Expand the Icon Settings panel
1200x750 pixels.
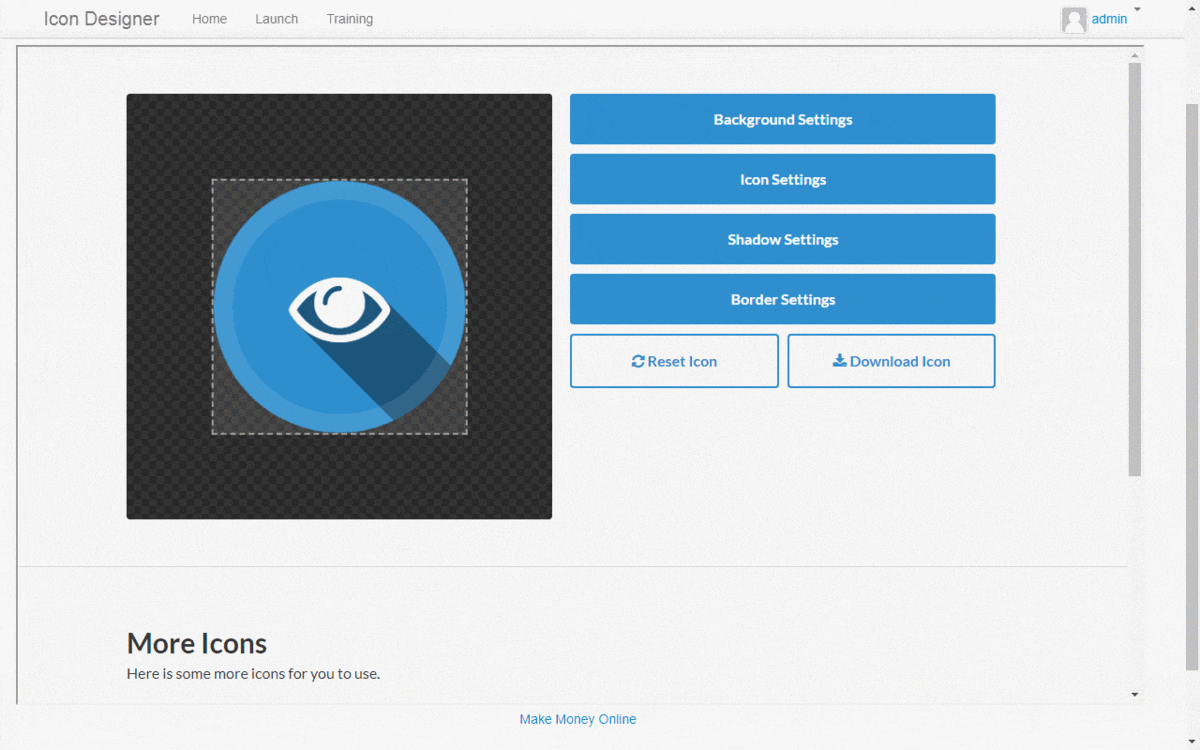782,180
